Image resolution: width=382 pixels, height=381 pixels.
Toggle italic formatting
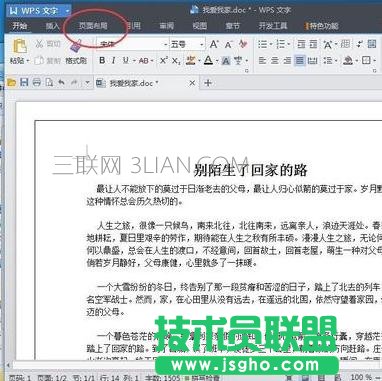tap(114, 60)
